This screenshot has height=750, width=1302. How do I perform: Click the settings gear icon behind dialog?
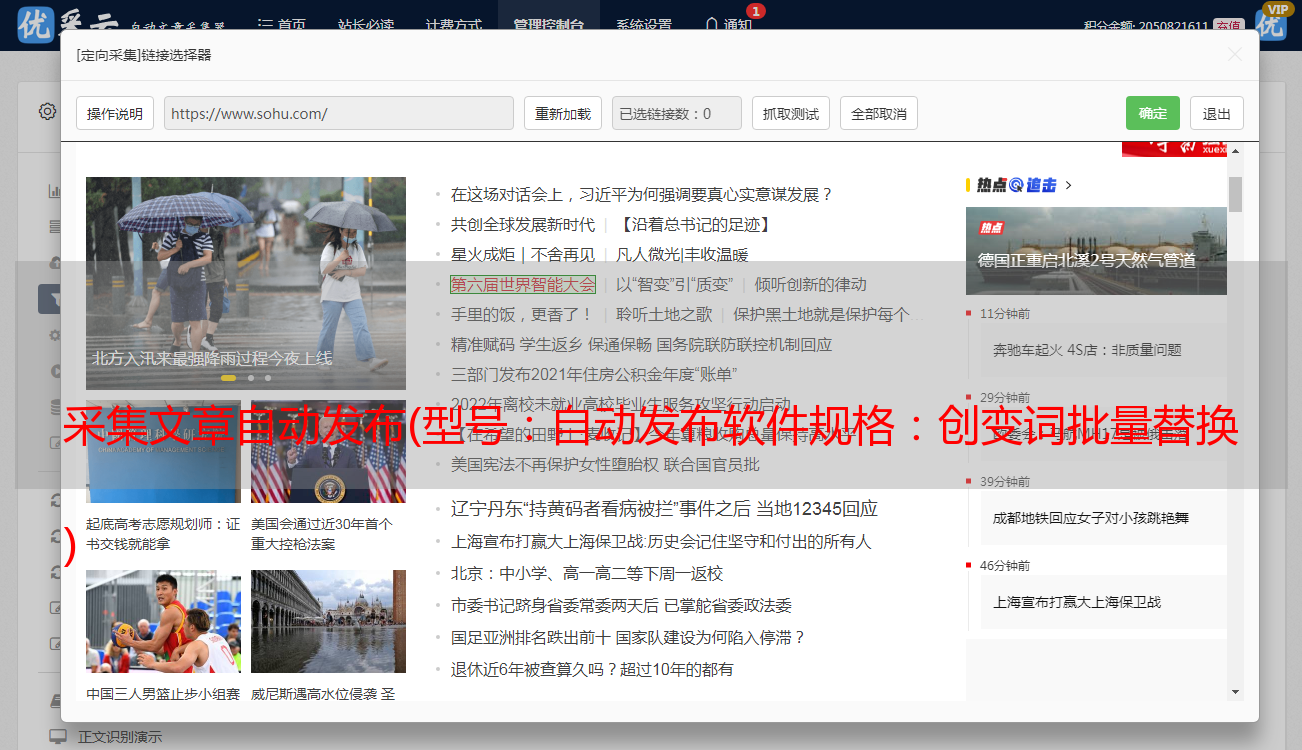point(47,111)
